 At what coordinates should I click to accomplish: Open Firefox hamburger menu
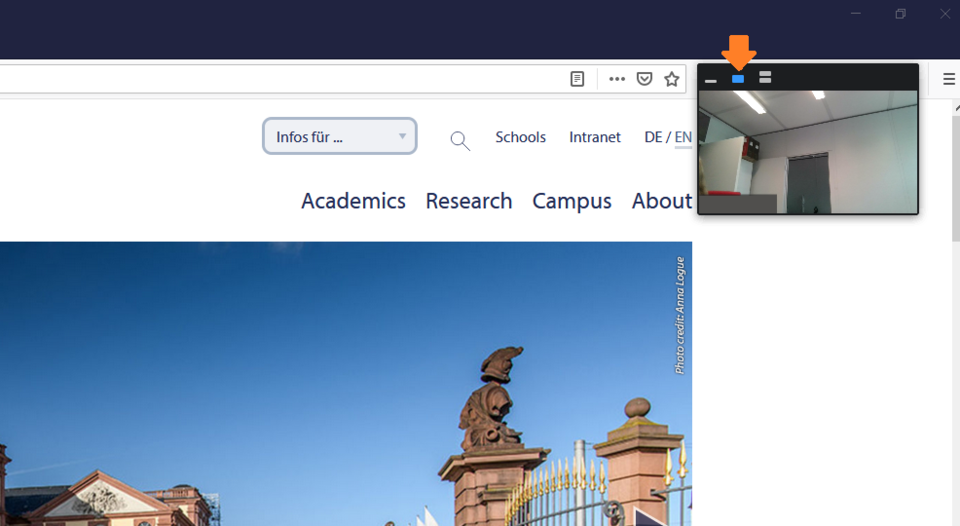949,79
